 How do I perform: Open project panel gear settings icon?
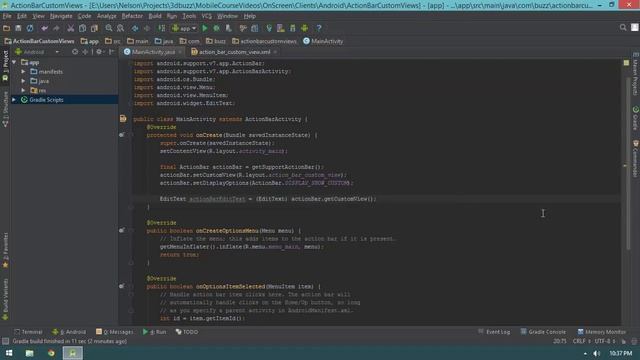pos(99,52)
